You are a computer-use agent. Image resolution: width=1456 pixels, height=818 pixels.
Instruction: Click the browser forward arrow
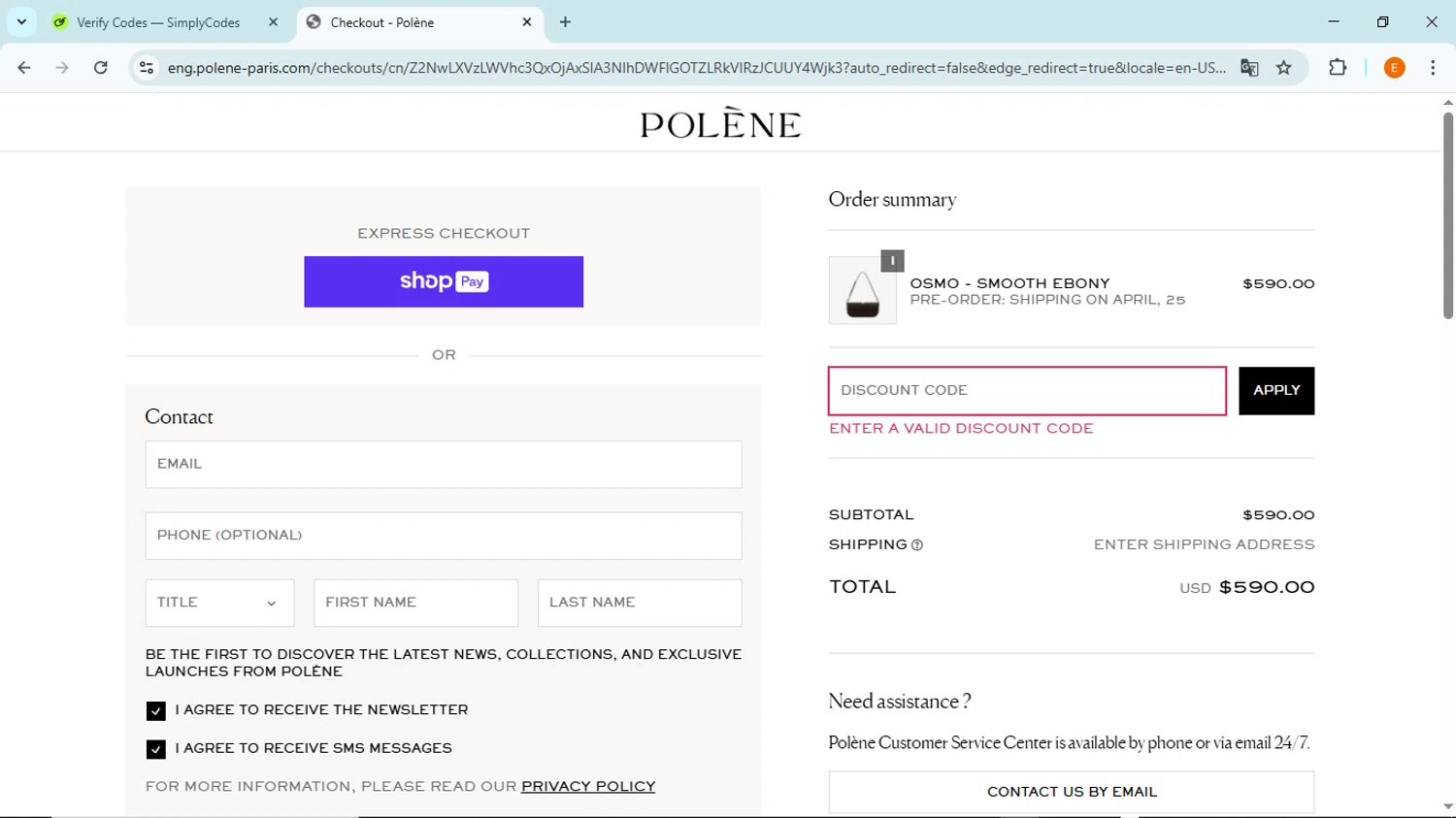click(x=62, y=68)
